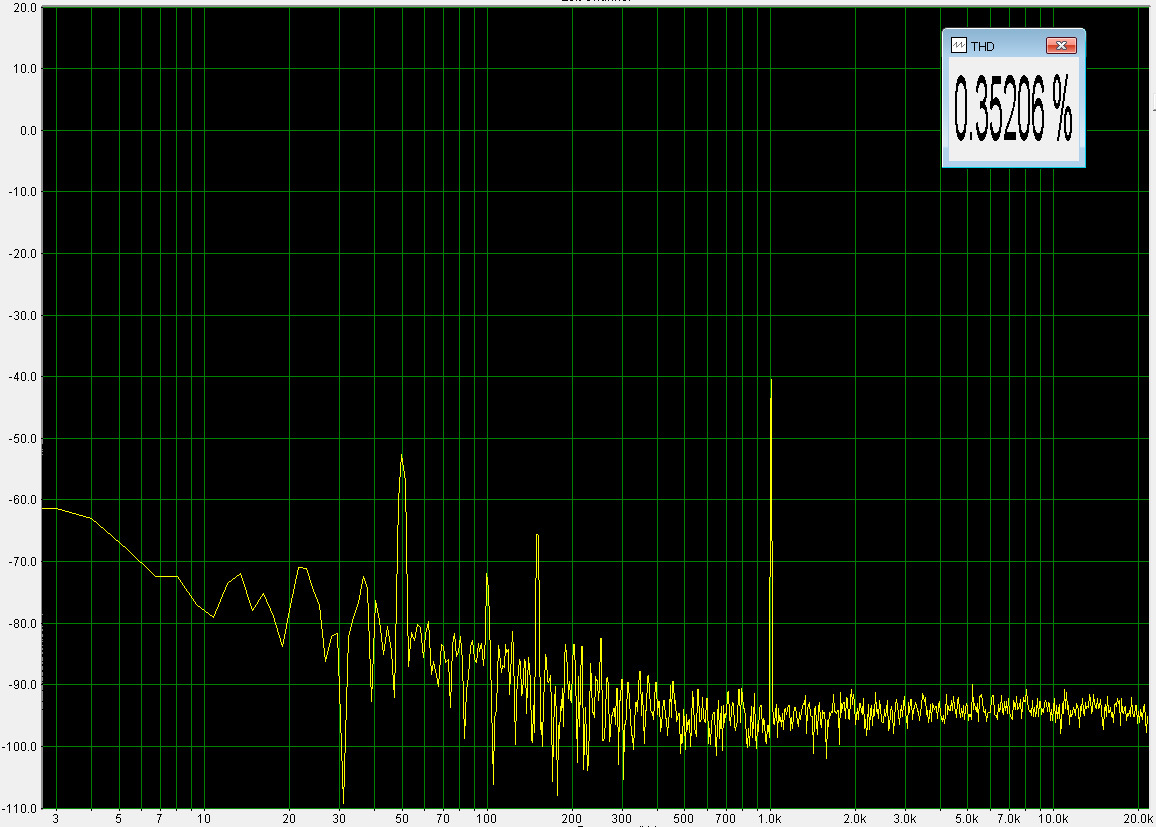This screenshot has height=827, width=1156.
Task: Click the -40.0 dB axis label
Action: click(23, 377)
